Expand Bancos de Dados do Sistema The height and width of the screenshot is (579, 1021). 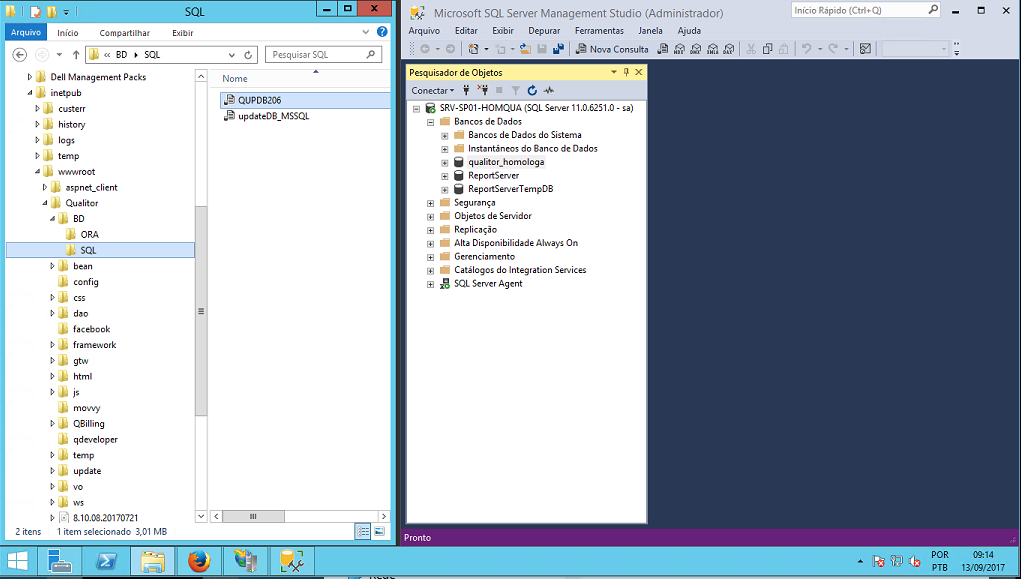[x=445, y=135]
